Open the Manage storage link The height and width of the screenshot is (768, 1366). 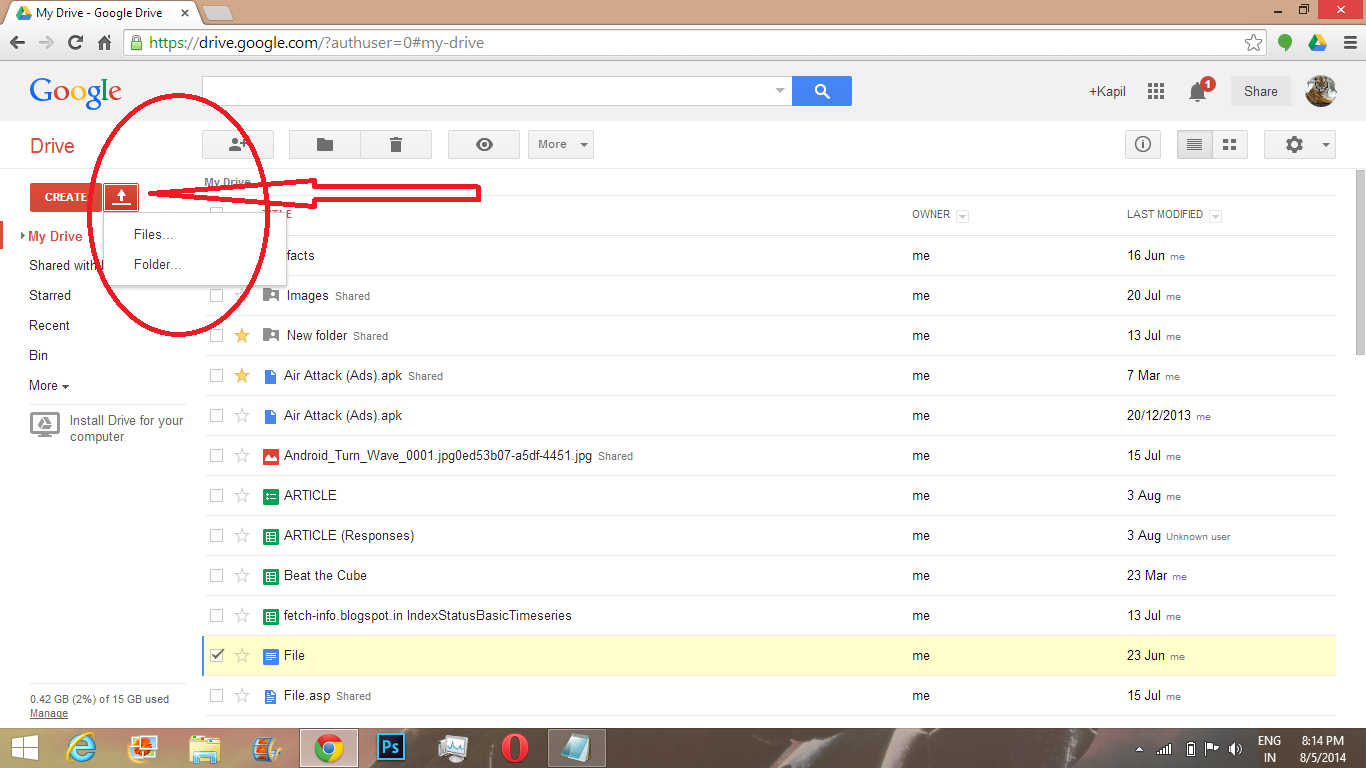click(x=48, y=713)
